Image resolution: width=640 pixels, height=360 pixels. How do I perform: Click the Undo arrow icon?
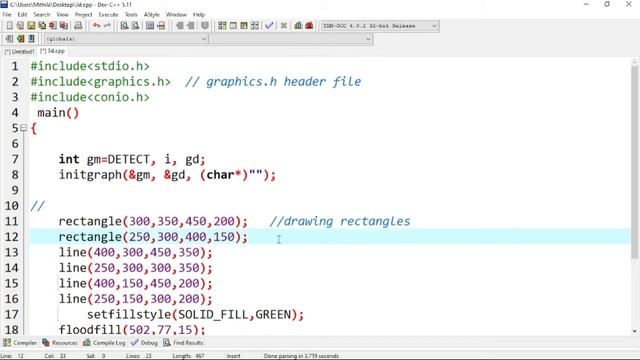point(96,26)
